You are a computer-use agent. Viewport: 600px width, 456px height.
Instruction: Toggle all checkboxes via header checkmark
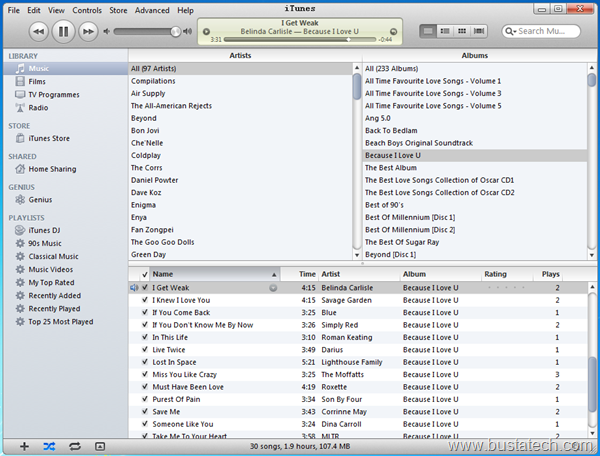click(145, 274)
